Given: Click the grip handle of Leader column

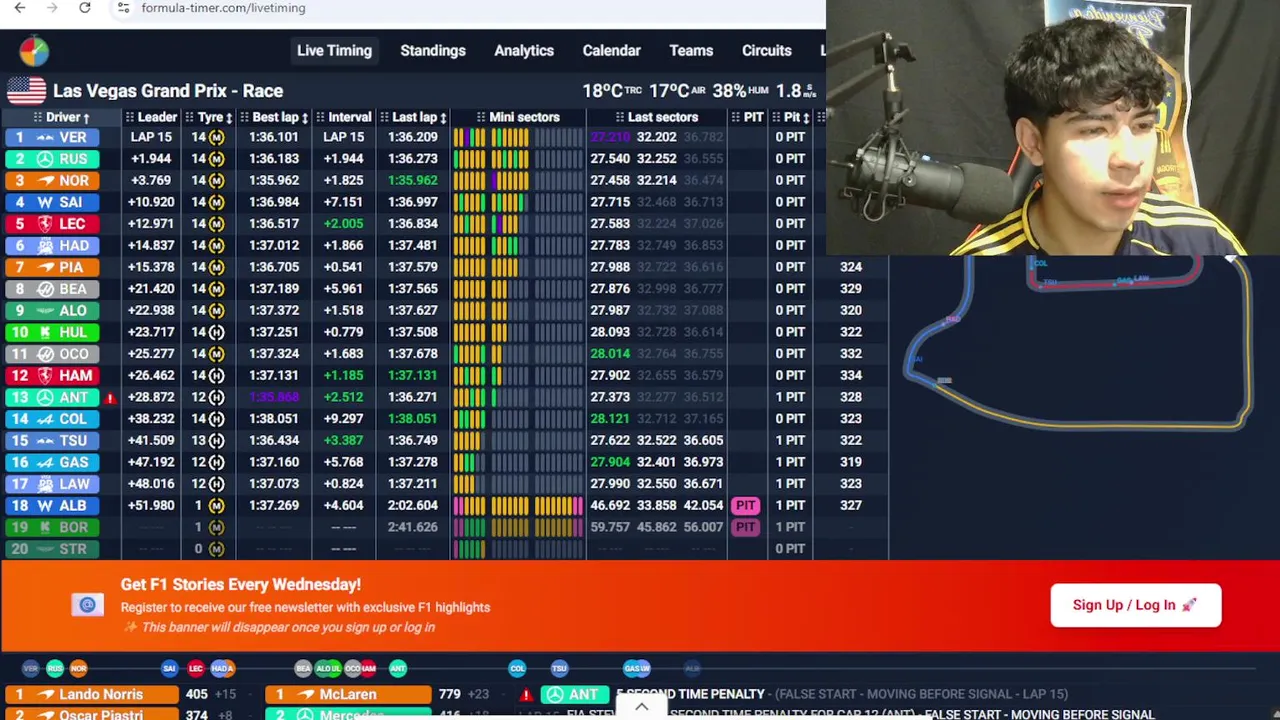Looking at the screenshot, I should [x=130, y=118].
